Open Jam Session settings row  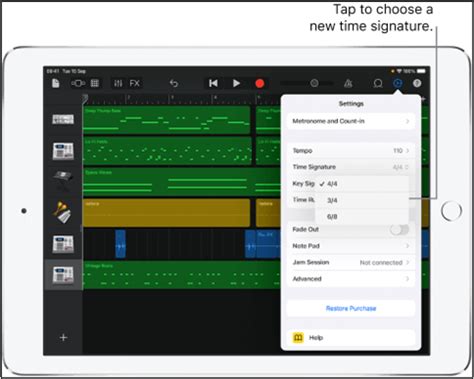point(351,262)
